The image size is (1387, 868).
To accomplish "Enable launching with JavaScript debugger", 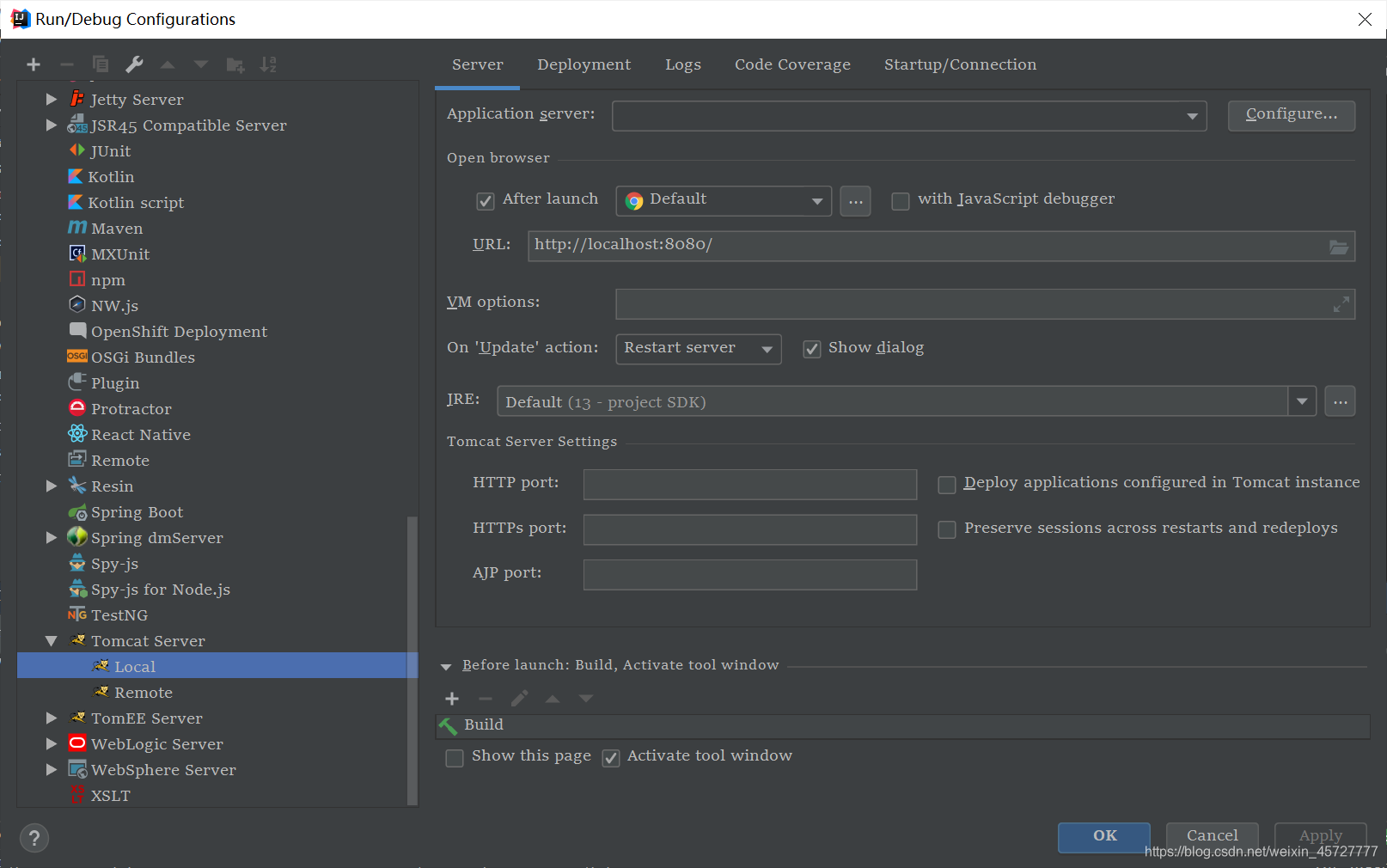I will tap(900, 201).
